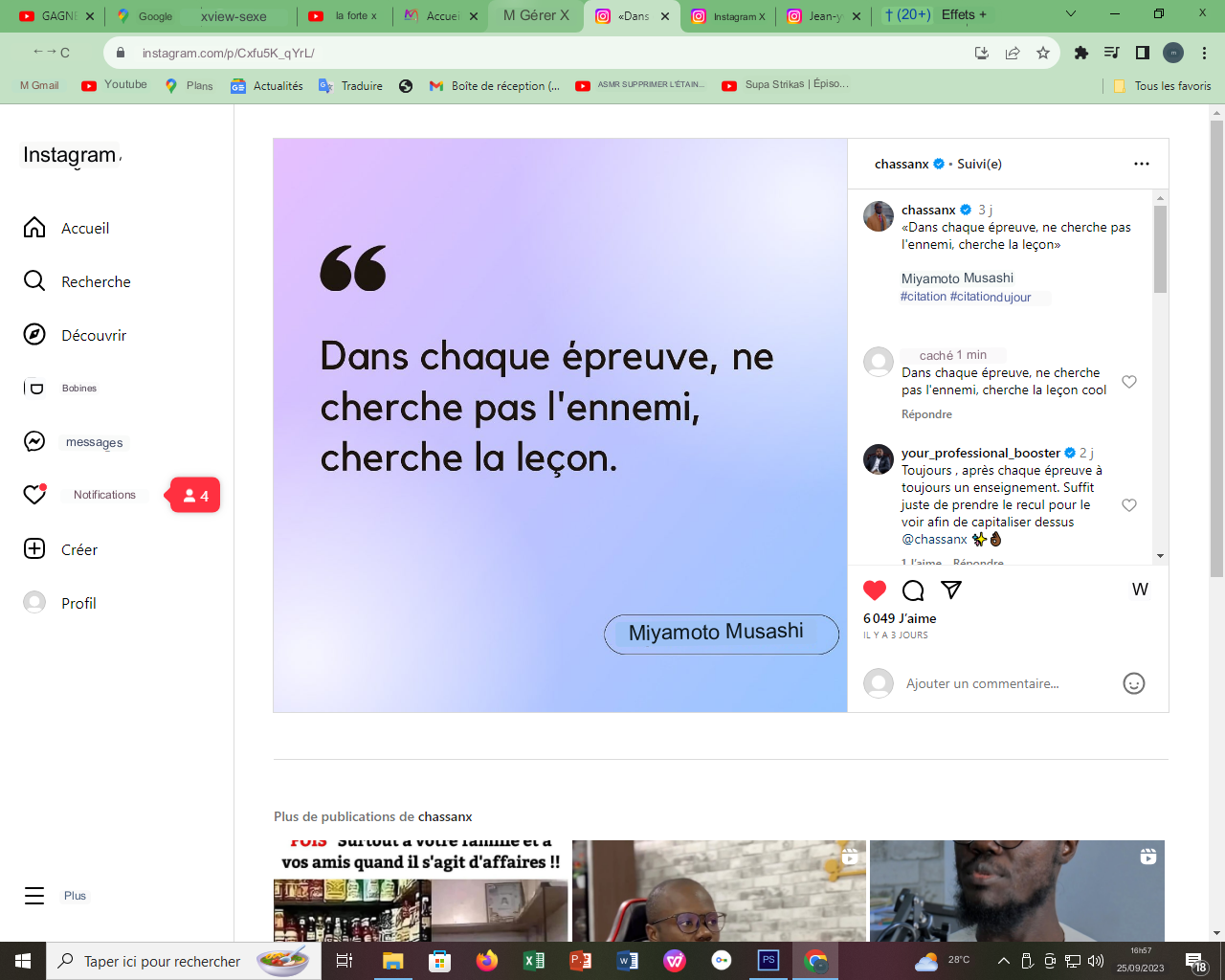Like the comment by your_professional_booster
Viewport: 1225px width, 980px height.
[x=1129, y=505]
